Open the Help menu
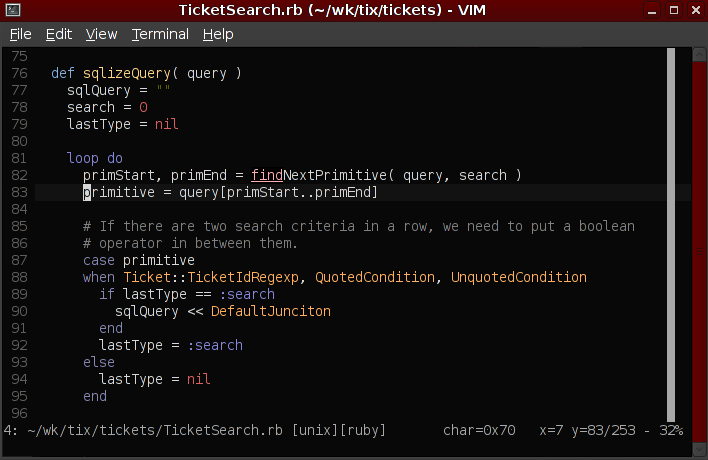The height and width of the screenshot is (460, 708). tap(218, 34)
